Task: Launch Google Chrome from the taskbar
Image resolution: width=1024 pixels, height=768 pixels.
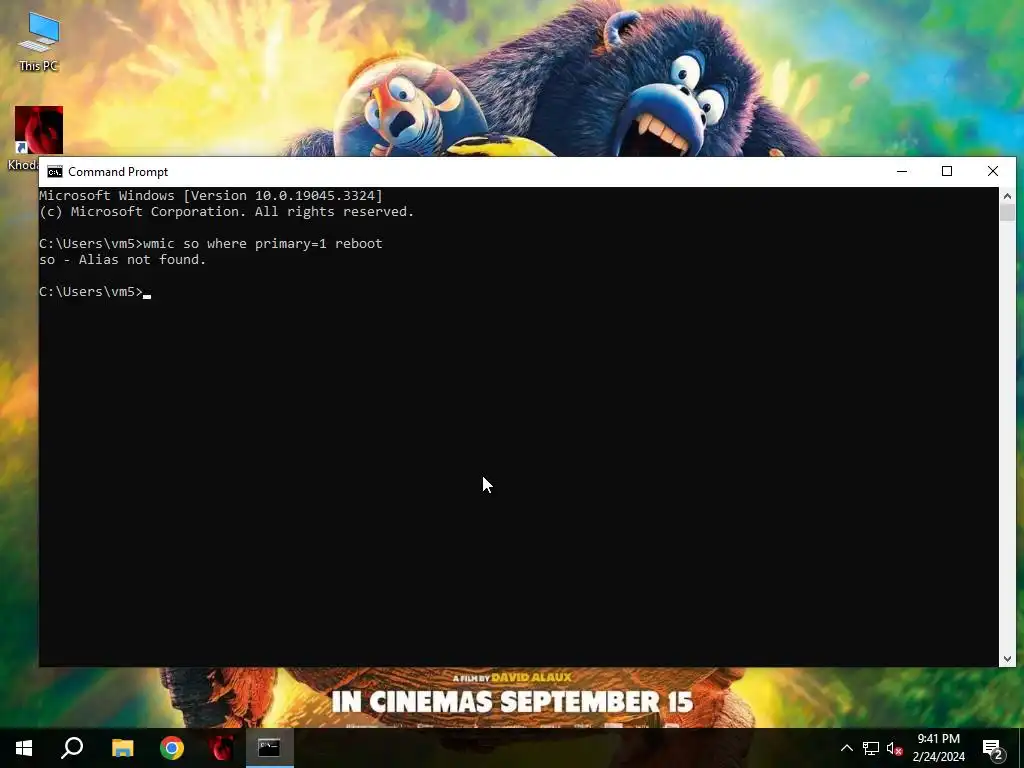Action: point(172,748)
